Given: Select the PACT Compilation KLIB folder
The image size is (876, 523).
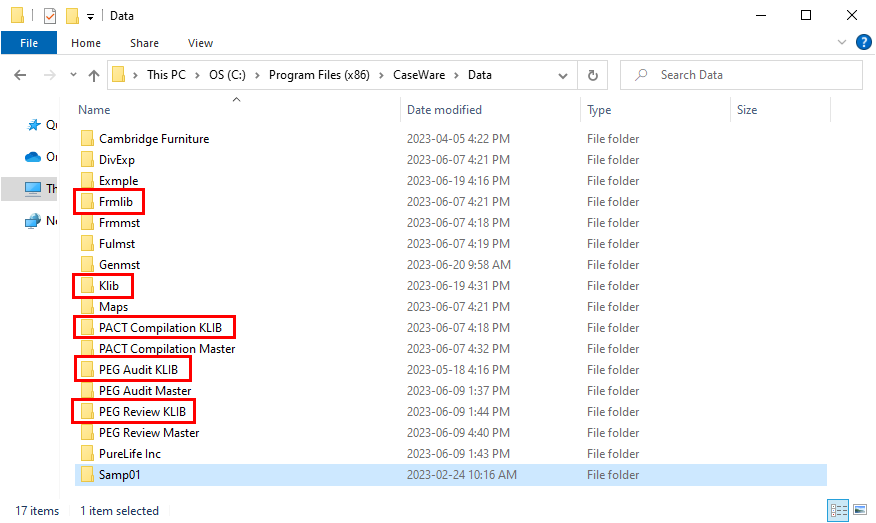Looking at the screenshot, I should 160,328.
